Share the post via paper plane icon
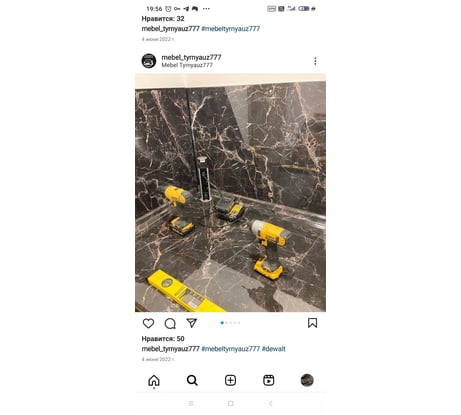This screenshot has width=461, height=415. tap(192, 323)
